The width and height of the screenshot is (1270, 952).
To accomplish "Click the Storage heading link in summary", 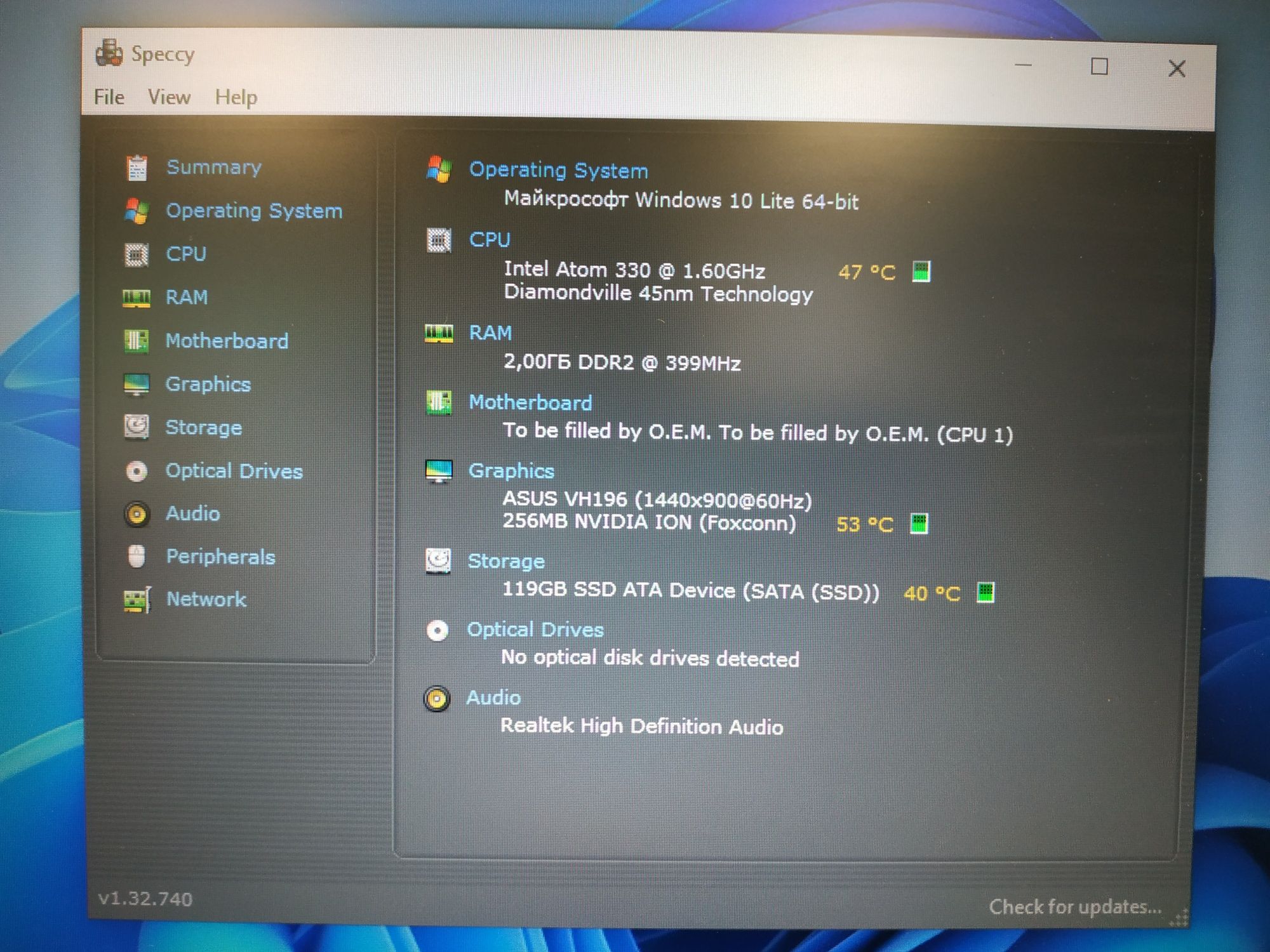I will click(506, 562).
